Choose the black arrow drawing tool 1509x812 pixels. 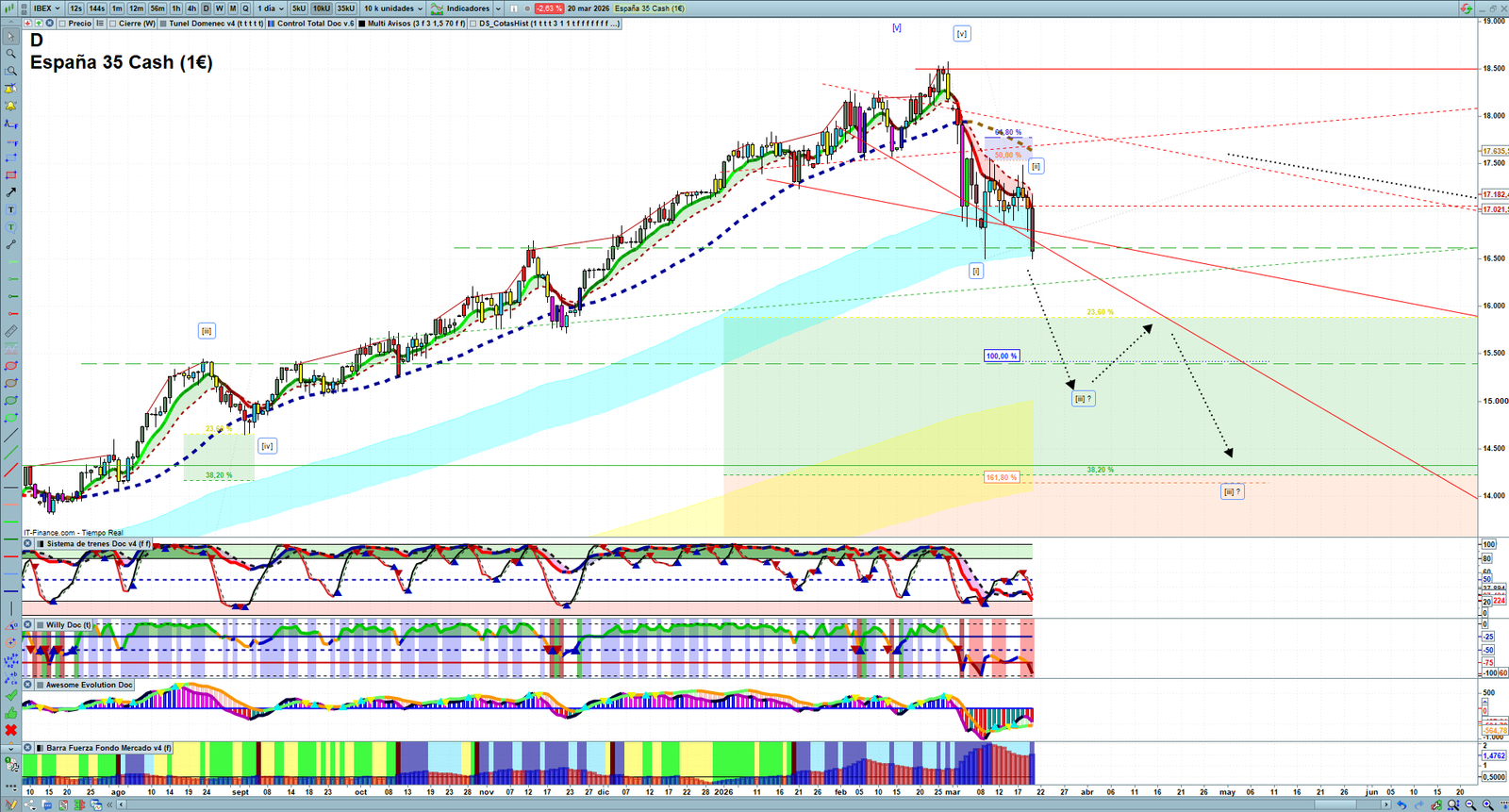coord(10,192)
